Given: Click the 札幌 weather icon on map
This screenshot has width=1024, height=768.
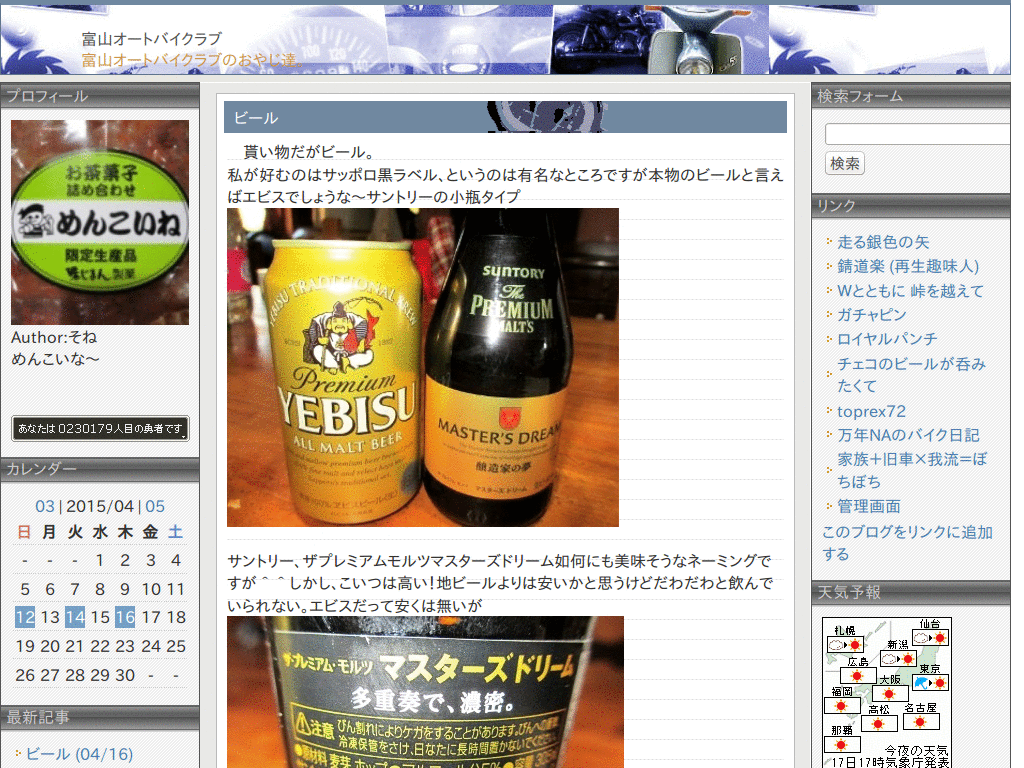Looking at the screenshot, I should coord(846,645).
